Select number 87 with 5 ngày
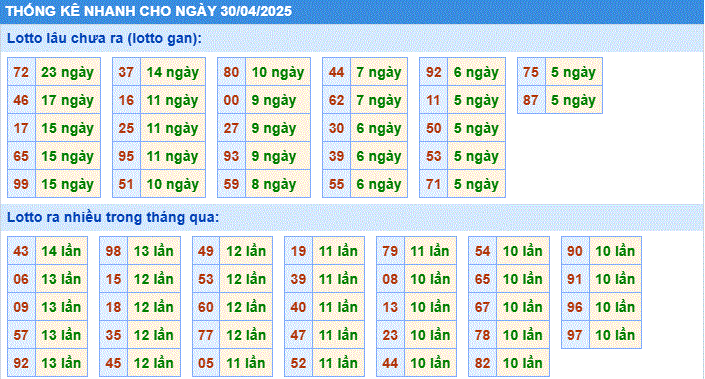The height and width of the screenshot is (379, 705). point(531,100)
